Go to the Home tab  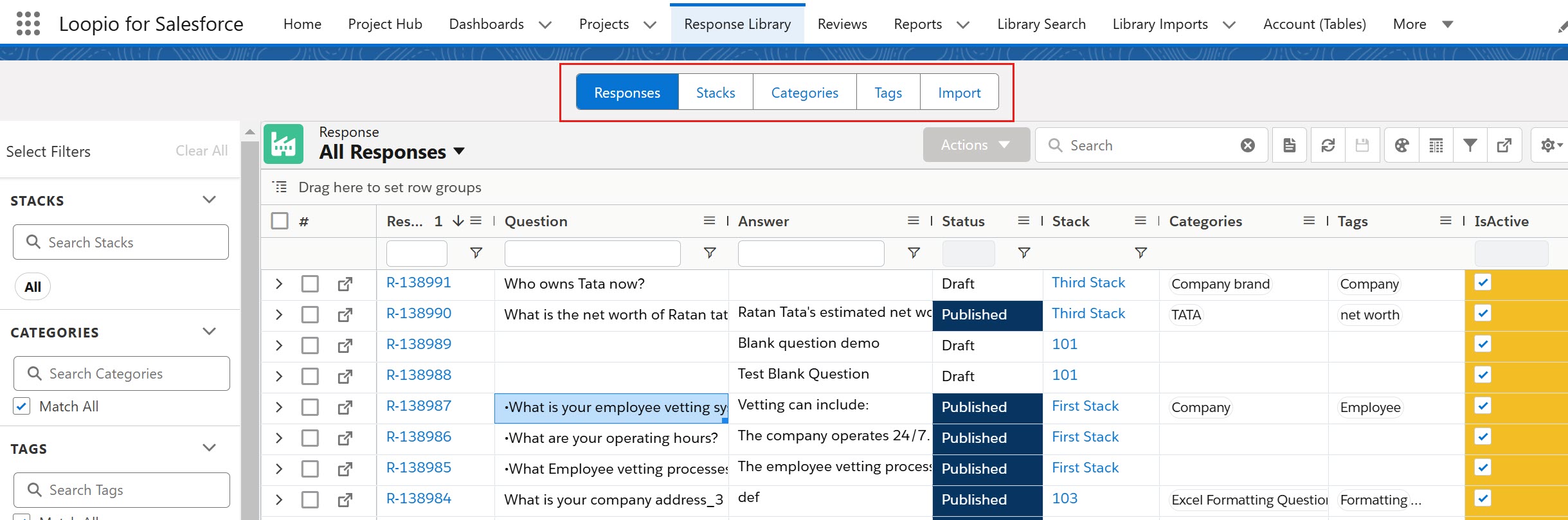click(302, 24)
